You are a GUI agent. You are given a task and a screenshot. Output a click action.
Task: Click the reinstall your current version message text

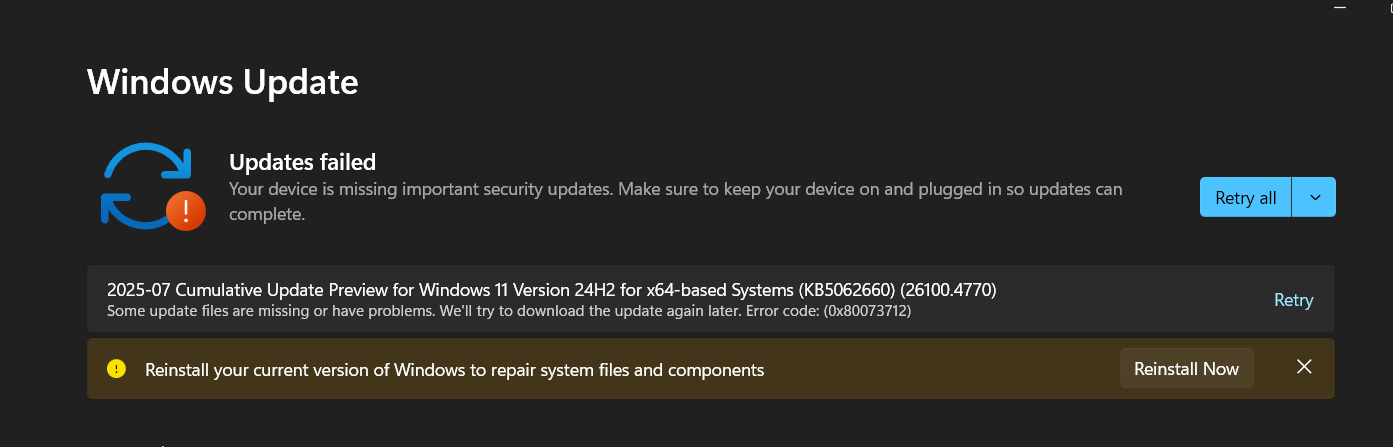(455, 370)
